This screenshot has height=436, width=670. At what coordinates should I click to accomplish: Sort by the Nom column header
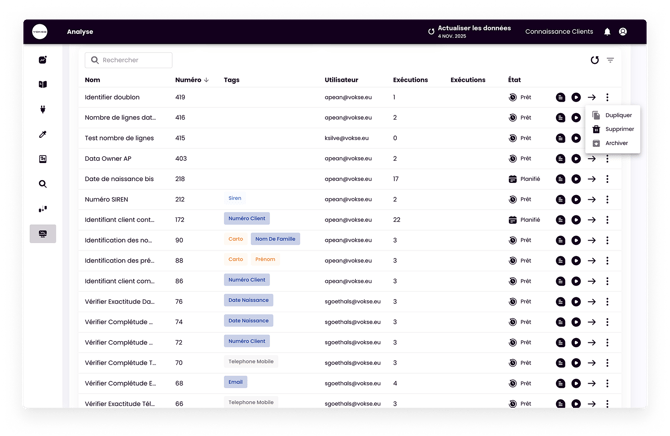coord(92,80)
